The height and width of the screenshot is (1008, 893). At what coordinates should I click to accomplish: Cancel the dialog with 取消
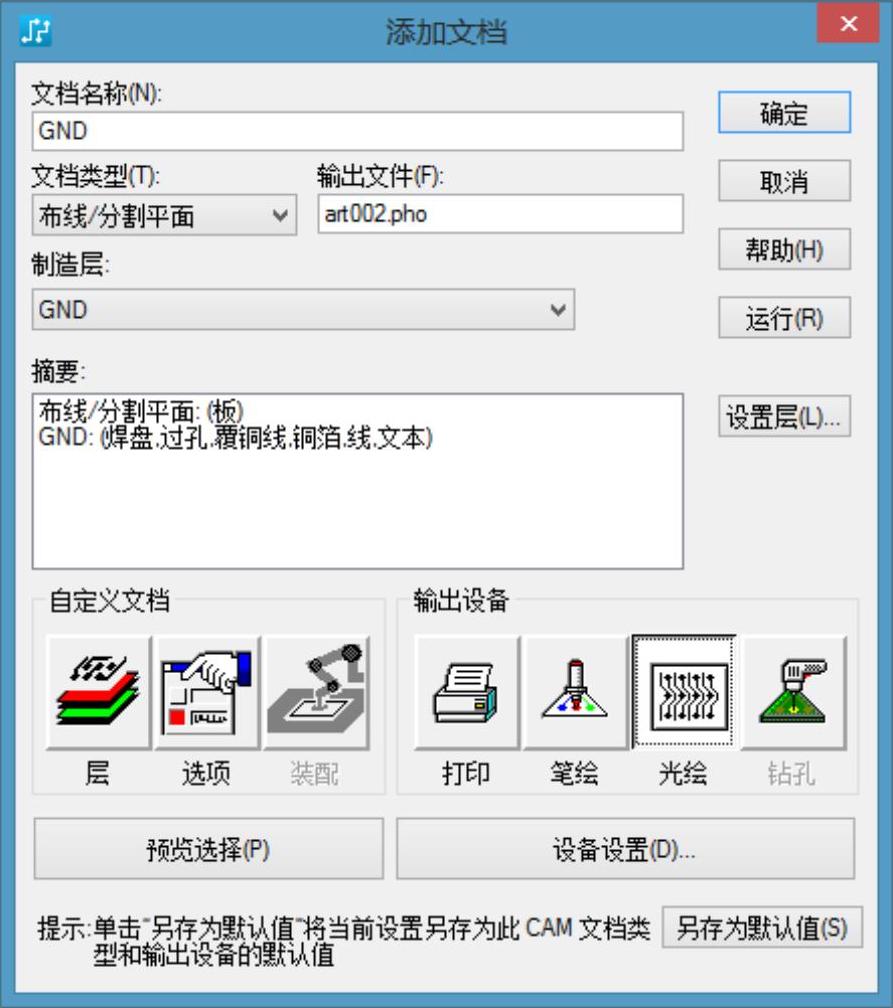784,182
